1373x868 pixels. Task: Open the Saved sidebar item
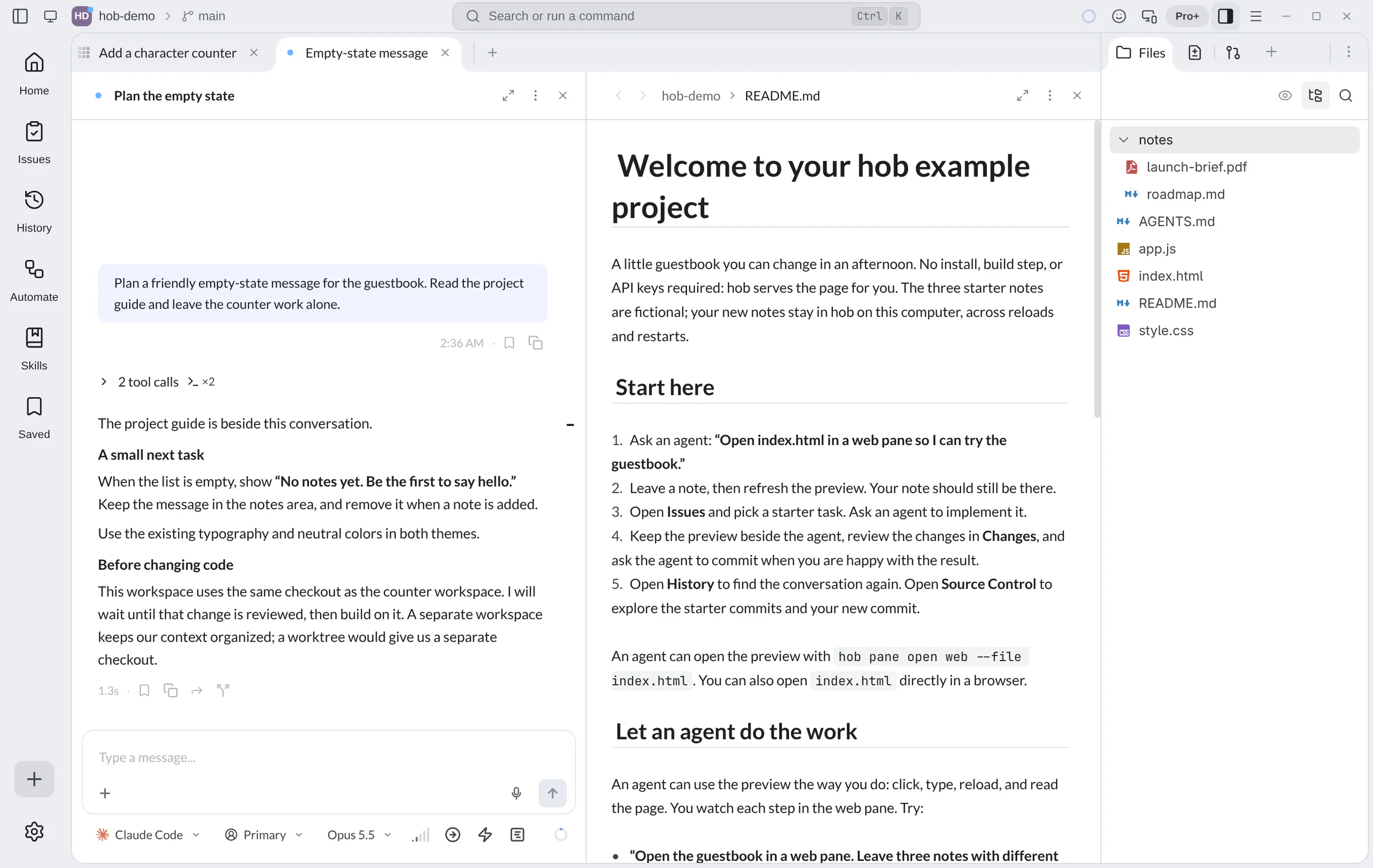(x=34, y=418)
